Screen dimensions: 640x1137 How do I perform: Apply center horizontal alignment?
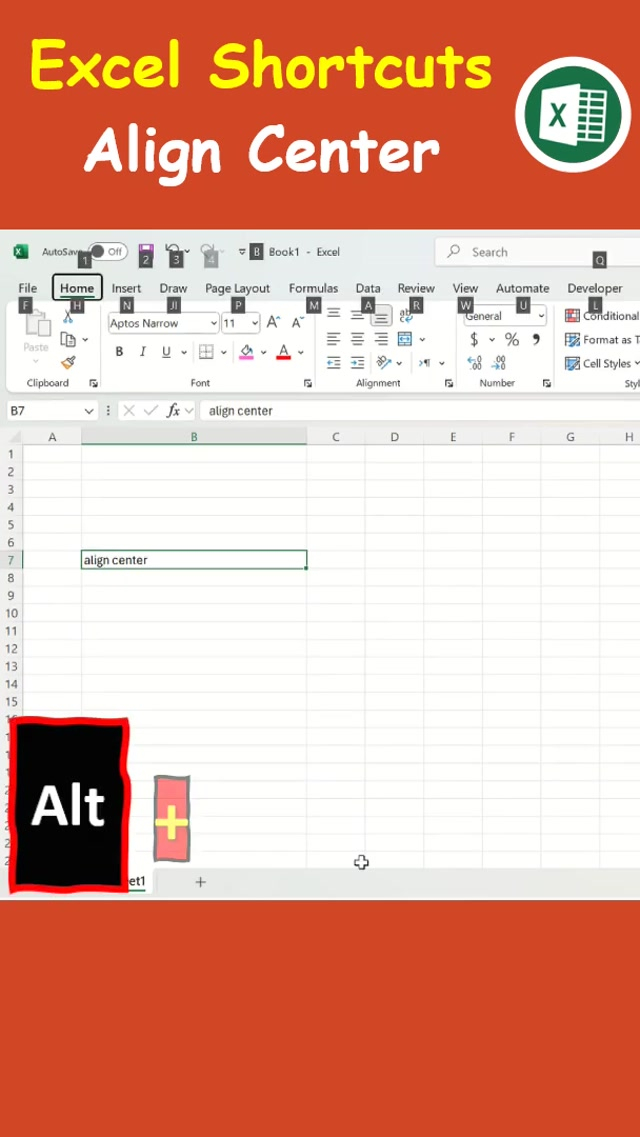357,340
